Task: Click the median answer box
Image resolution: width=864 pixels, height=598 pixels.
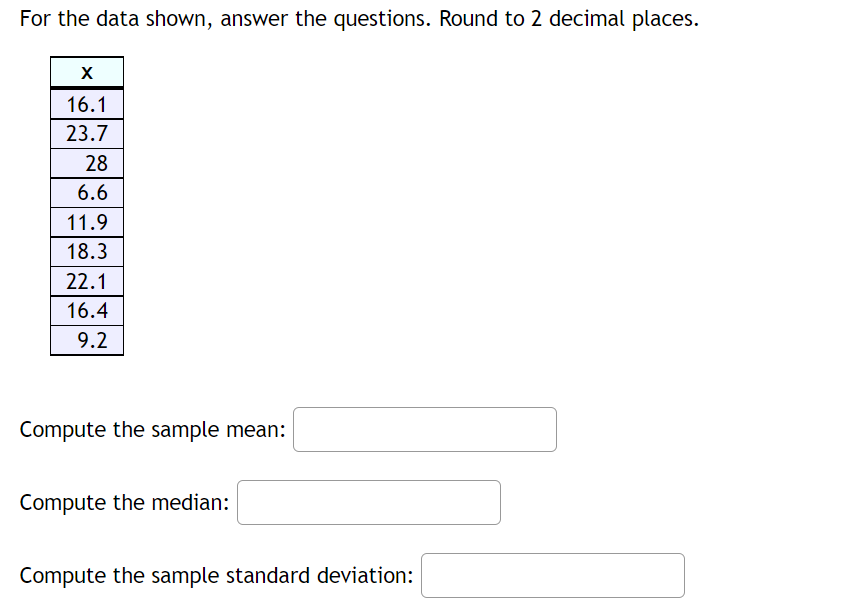Action: (x=368, y=502)
